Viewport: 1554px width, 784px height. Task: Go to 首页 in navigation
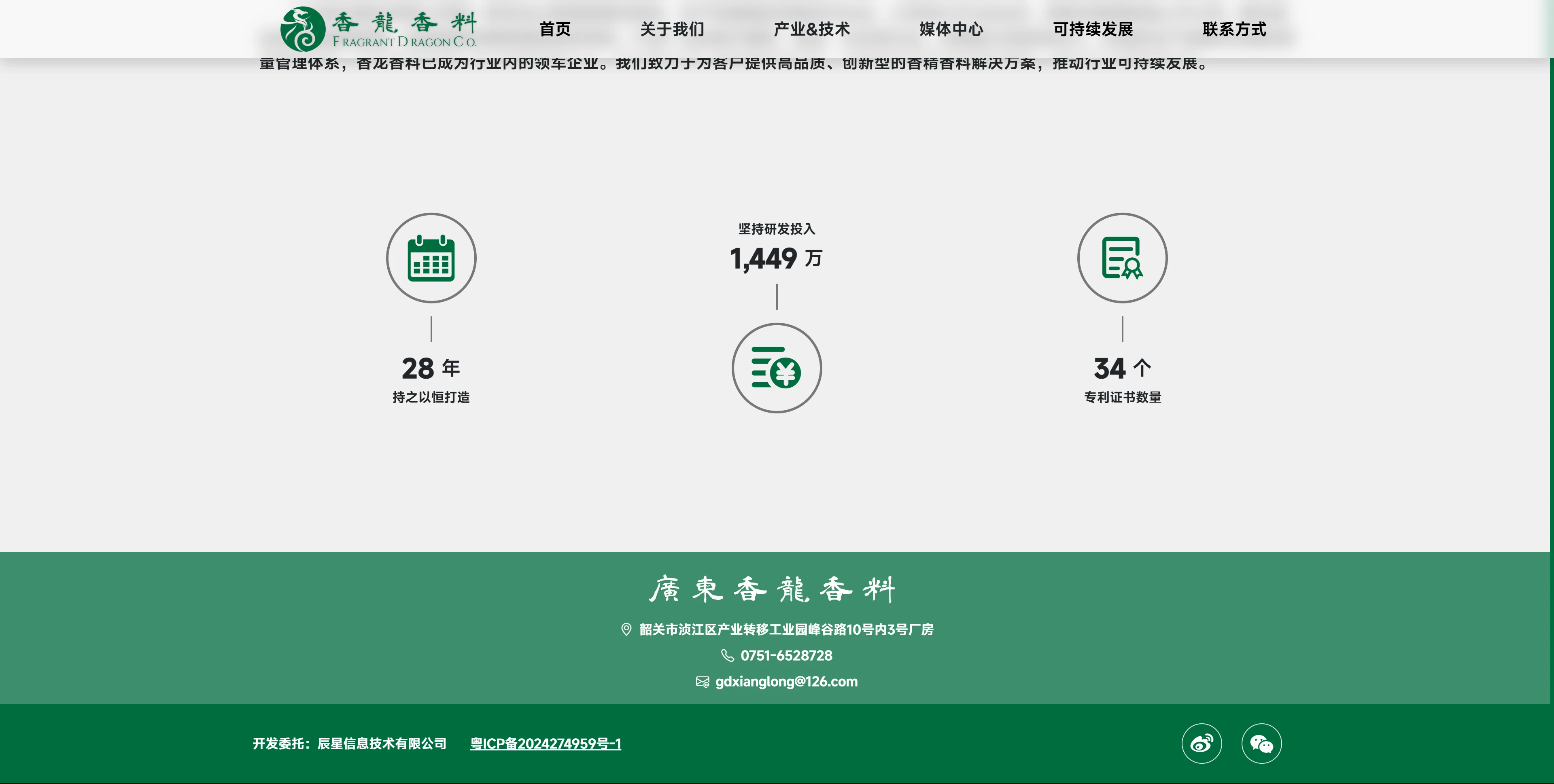554,29
